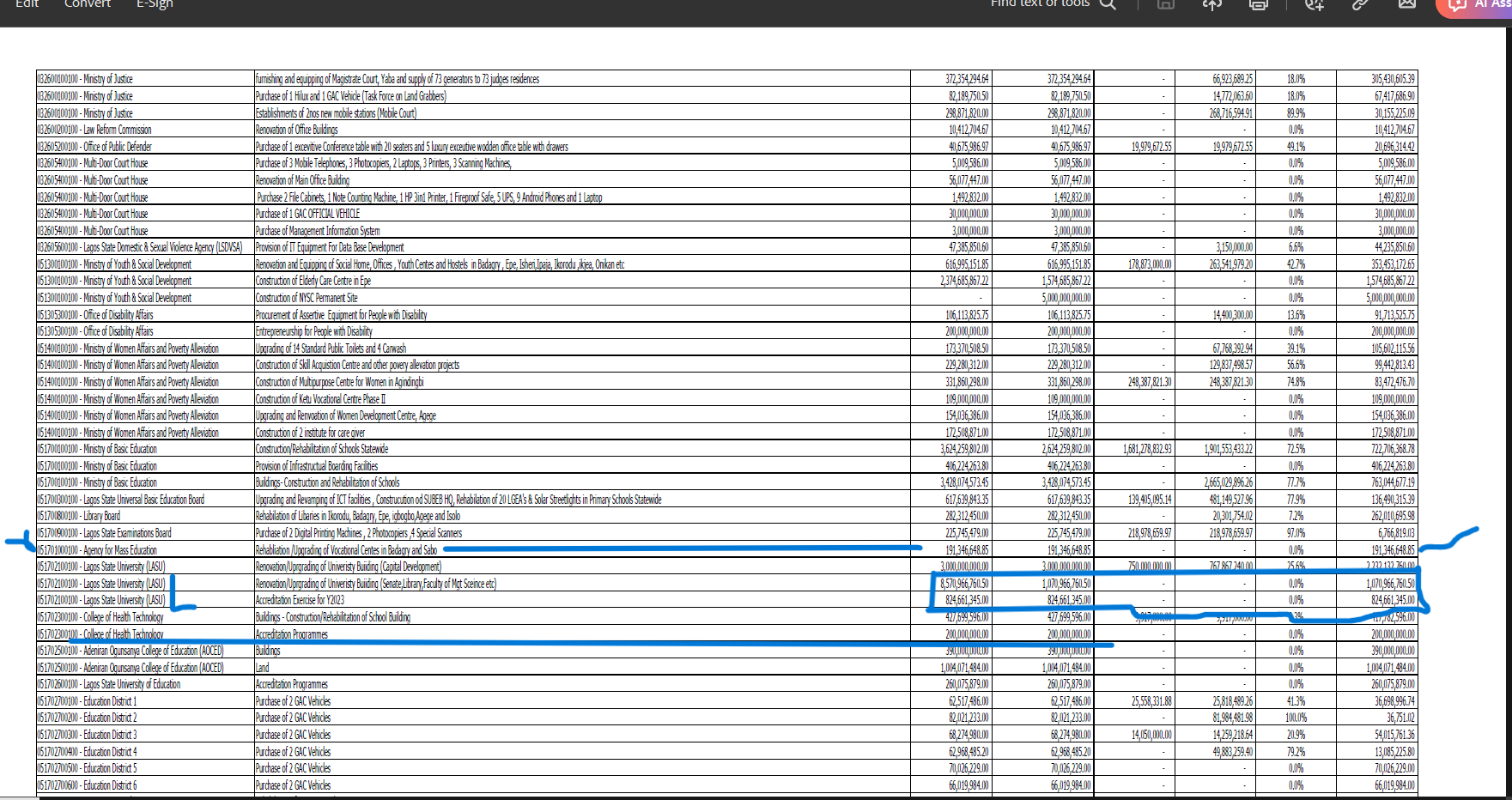The width and height of the screenshot is (1512, 800).
Task: Click last-column value '36,751.02'
Action: (1400, 718)
